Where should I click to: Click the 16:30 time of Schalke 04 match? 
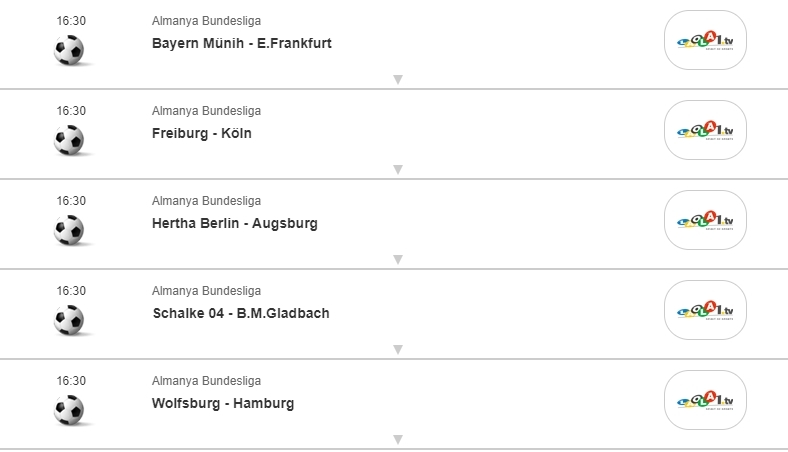(x=71, y=291)
